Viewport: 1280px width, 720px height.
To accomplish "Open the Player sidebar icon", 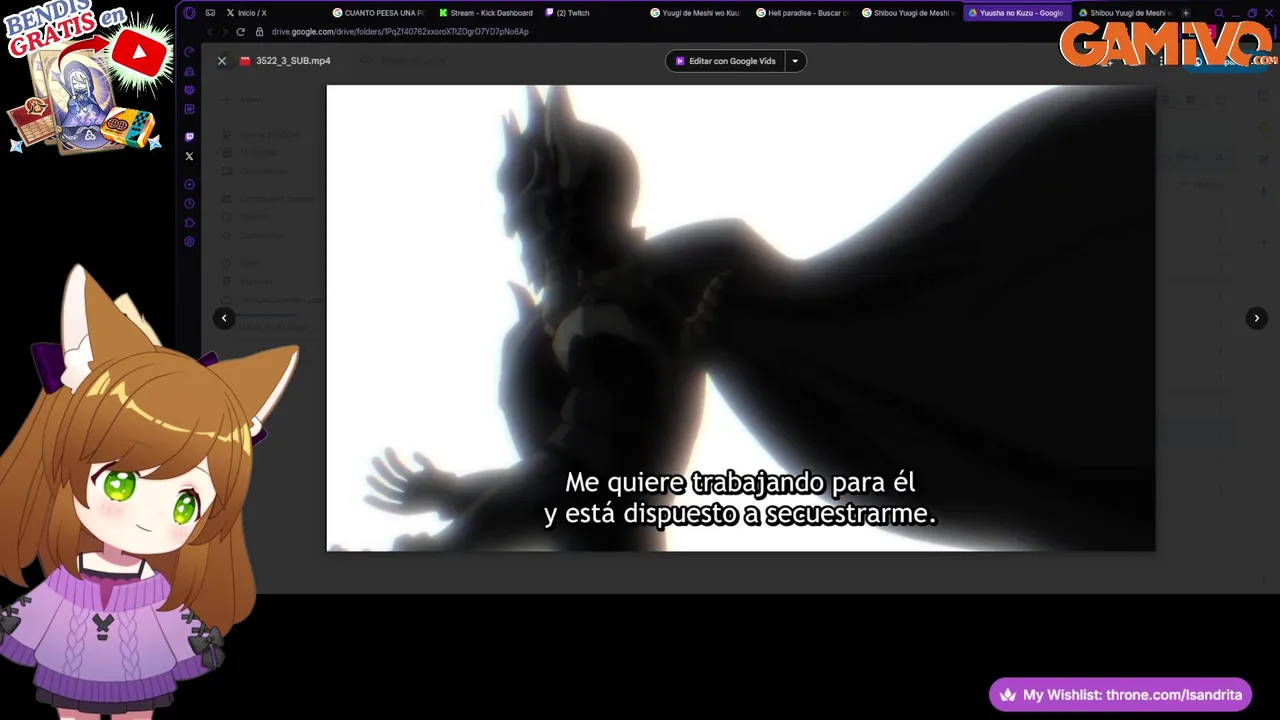I will click(189, 184).
